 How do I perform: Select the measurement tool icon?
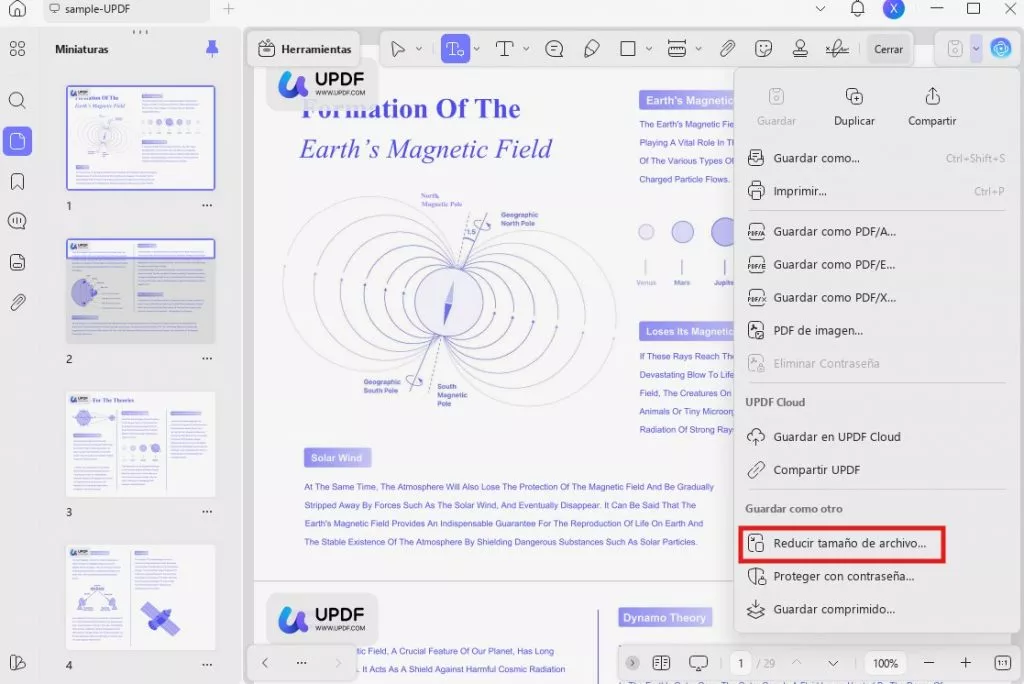tap(677, 49)
